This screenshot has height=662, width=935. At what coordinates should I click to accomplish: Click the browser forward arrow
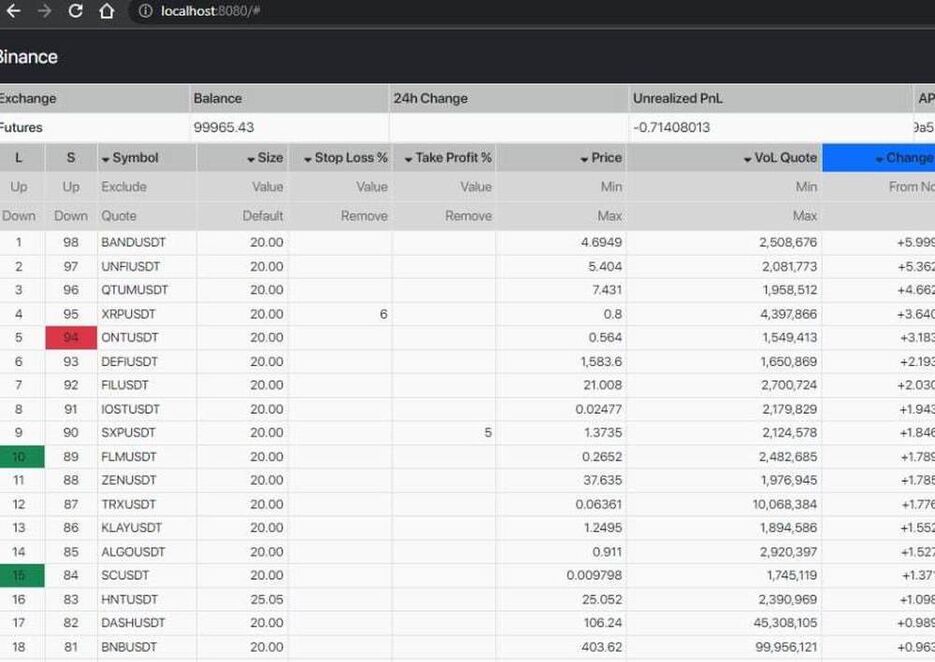[x=45, y=11]
